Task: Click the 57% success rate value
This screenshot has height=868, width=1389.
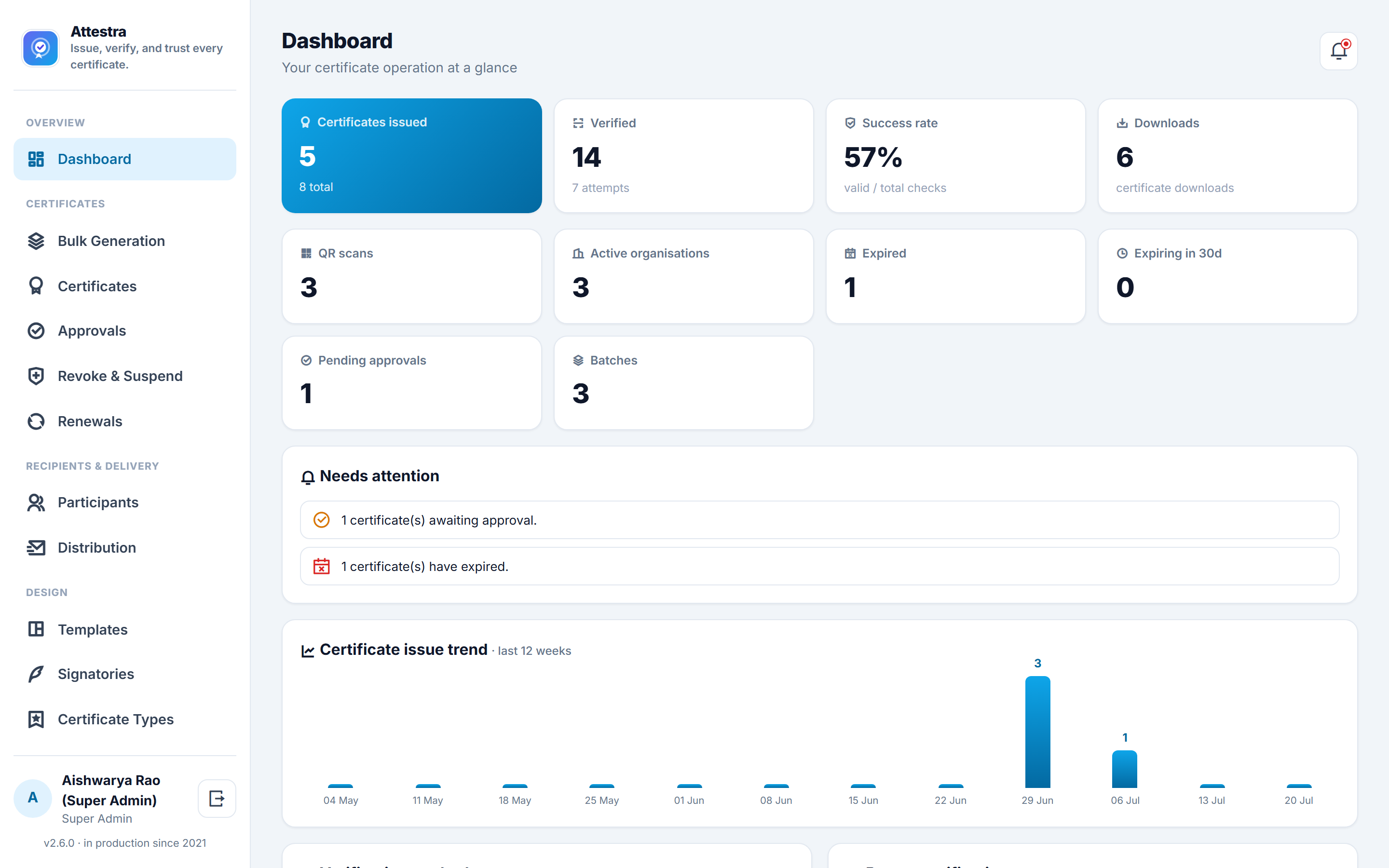Action: click(872, 157)
